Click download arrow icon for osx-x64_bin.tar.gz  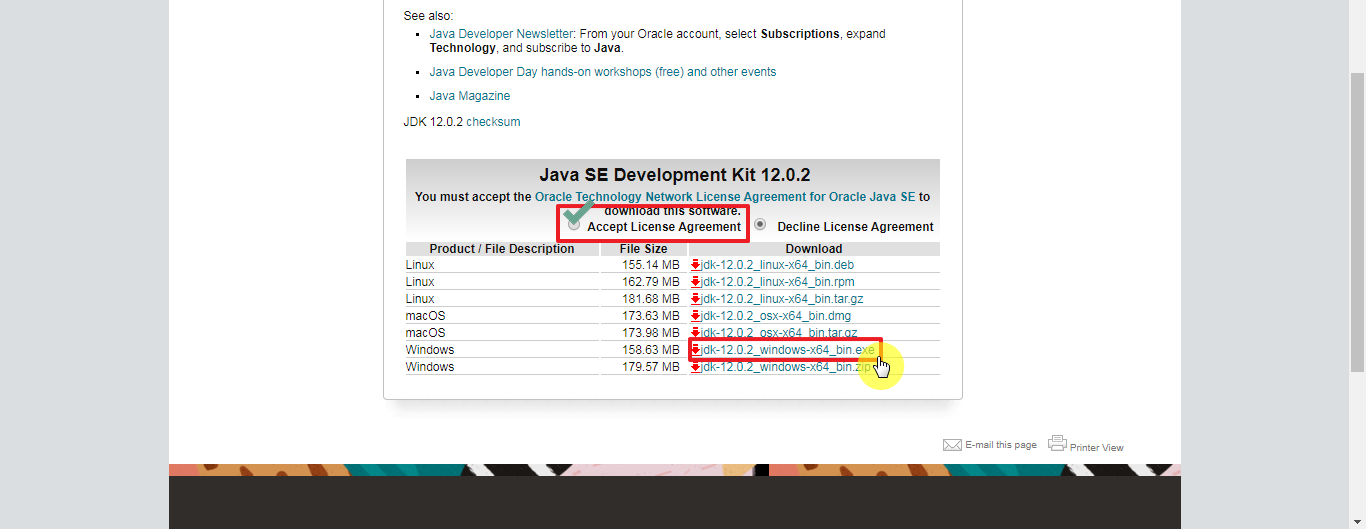(695, 333)
